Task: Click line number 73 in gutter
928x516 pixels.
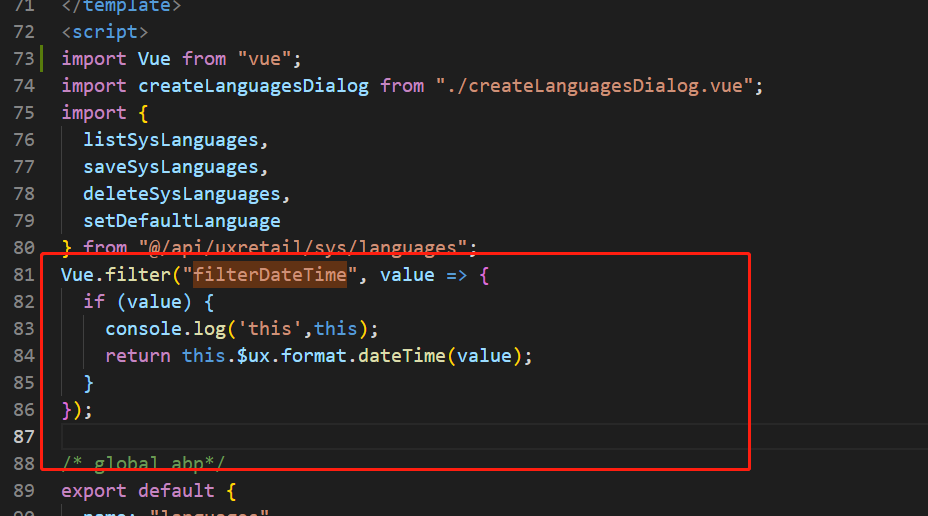Action: click(x=24, y=59)
